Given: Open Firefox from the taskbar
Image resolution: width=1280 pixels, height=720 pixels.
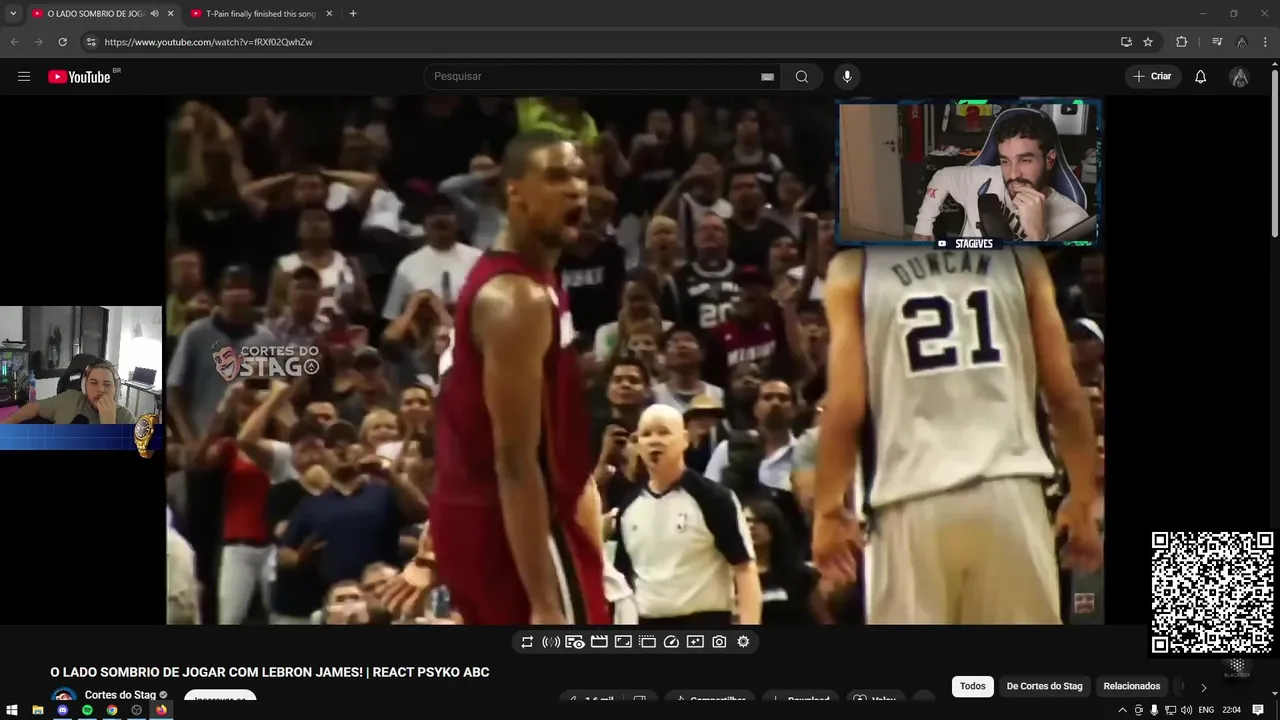Looking at the screenshot, I should coord(161,710).
